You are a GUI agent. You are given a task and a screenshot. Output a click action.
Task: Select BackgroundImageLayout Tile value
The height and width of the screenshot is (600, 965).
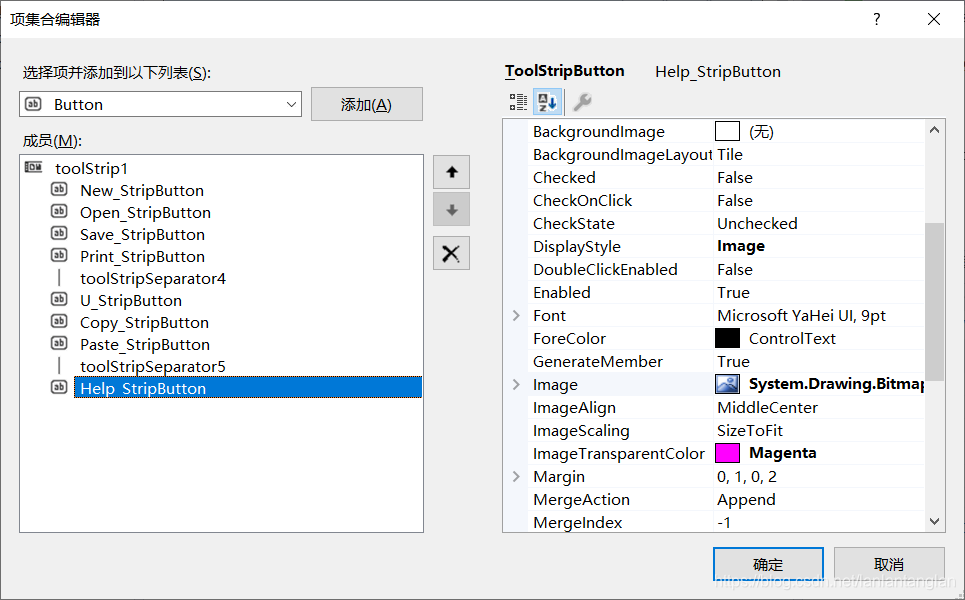[730, 154]
